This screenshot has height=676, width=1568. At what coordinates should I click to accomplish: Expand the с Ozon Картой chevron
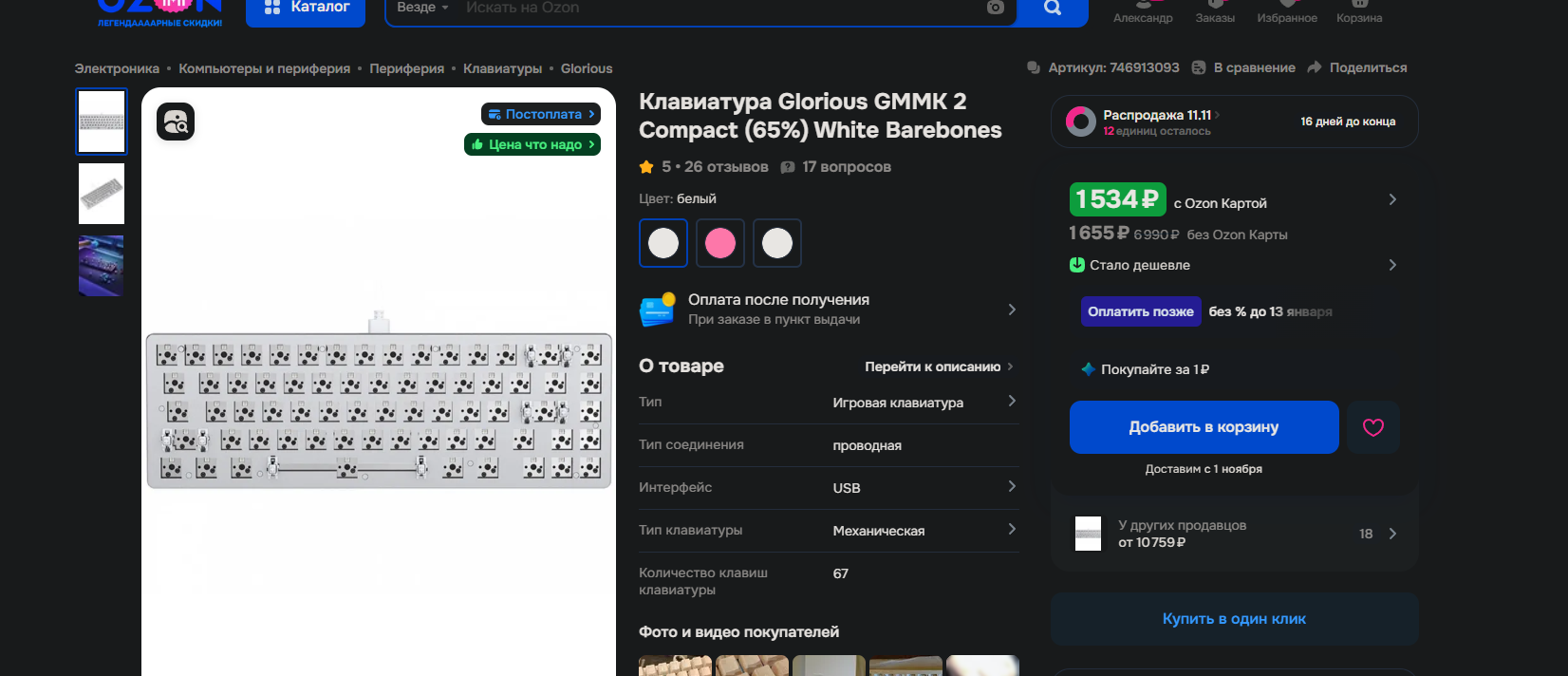point(1392,199)
